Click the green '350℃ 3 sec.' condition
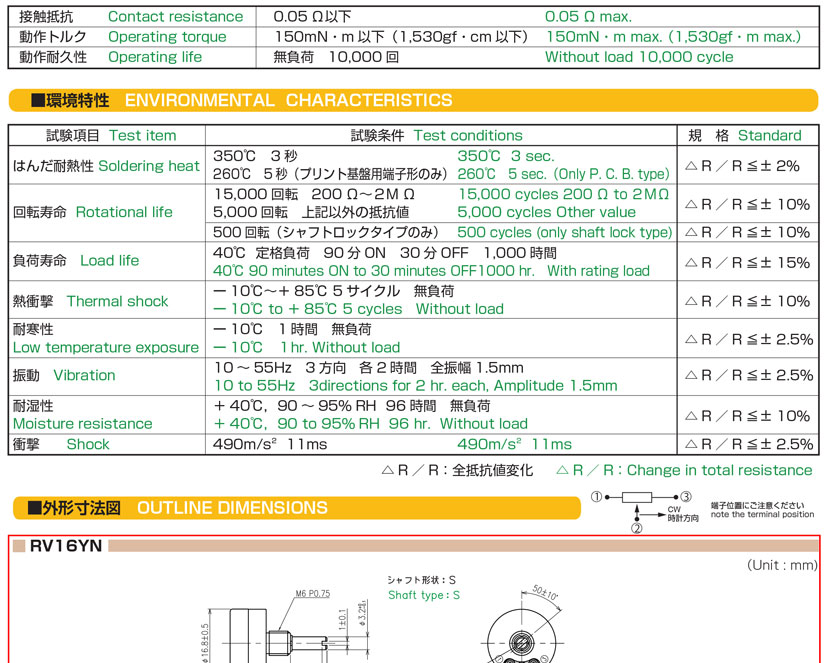This screenshot has height=663, width=830. pyautogui.click(x=506, y=156)
